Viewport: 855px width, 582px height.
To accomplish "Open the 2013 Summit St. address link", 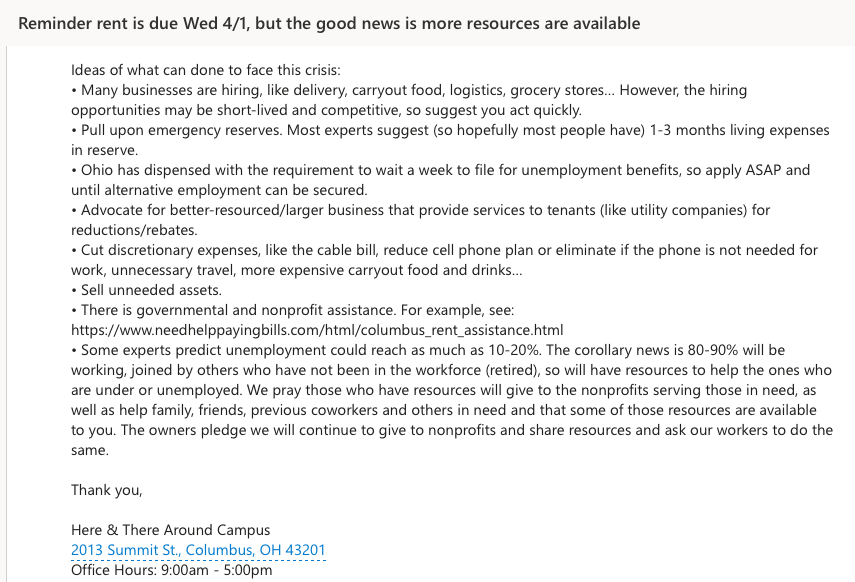I will (x=198, y=550).
